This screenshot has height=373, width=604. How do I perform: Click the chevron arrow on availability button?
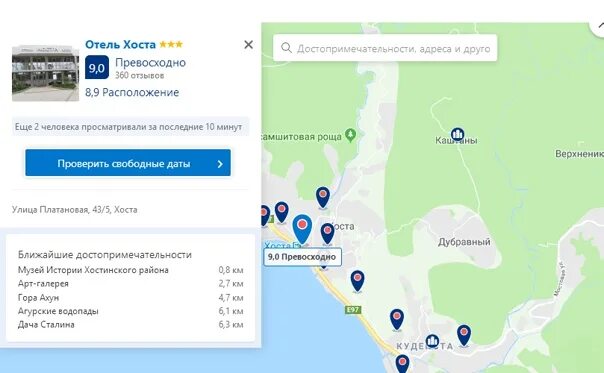[220, 164]
